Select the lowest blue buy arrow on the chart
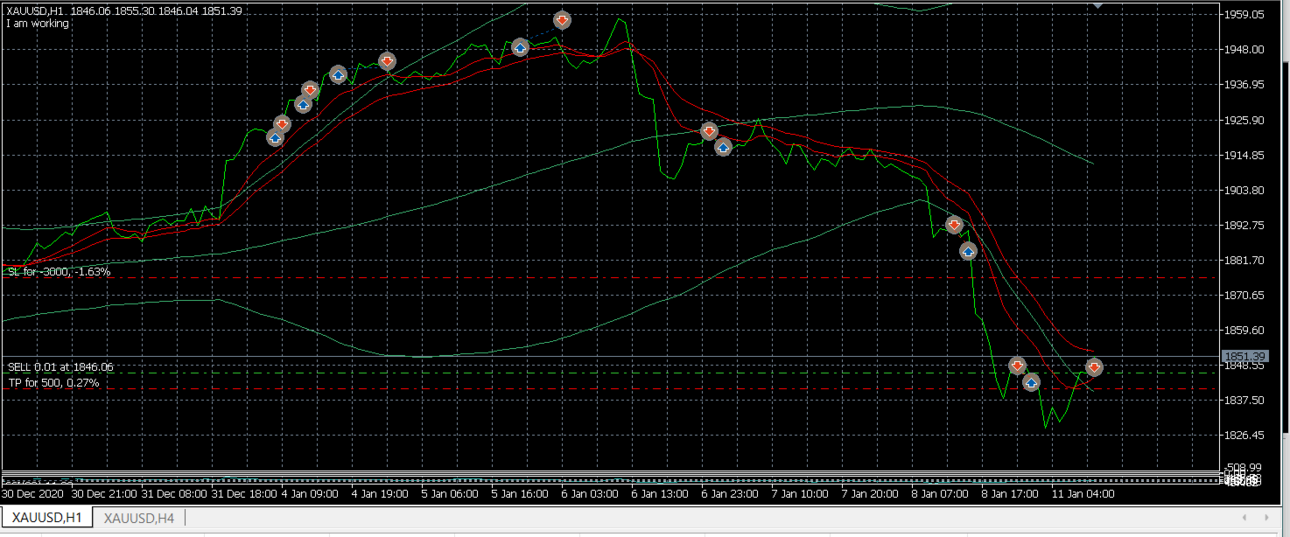This screenshot has height=537, width=1290. pos(1031,382)
